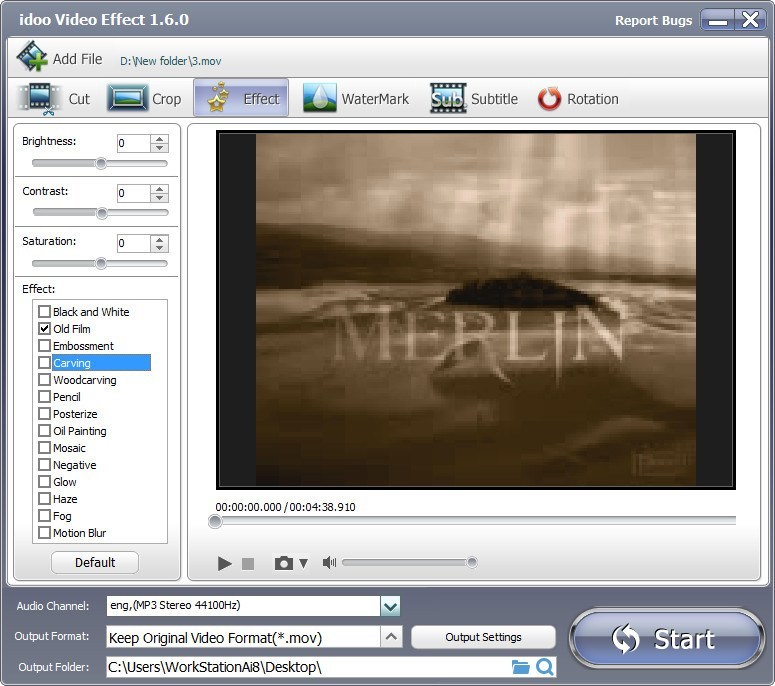Play the video preview

click(x=224, y=563)
